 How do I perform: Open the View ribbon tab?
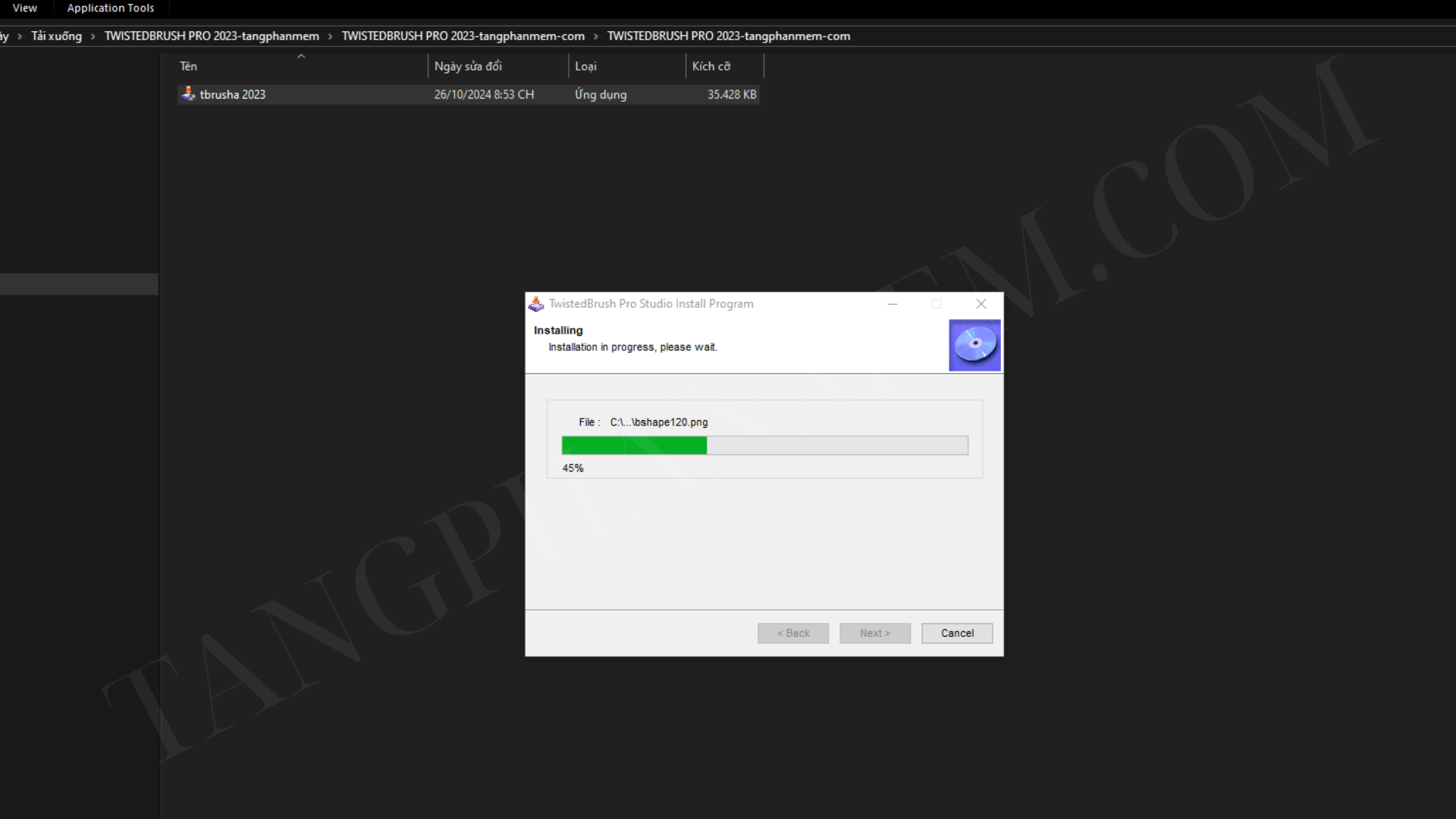tap(24, 8)
